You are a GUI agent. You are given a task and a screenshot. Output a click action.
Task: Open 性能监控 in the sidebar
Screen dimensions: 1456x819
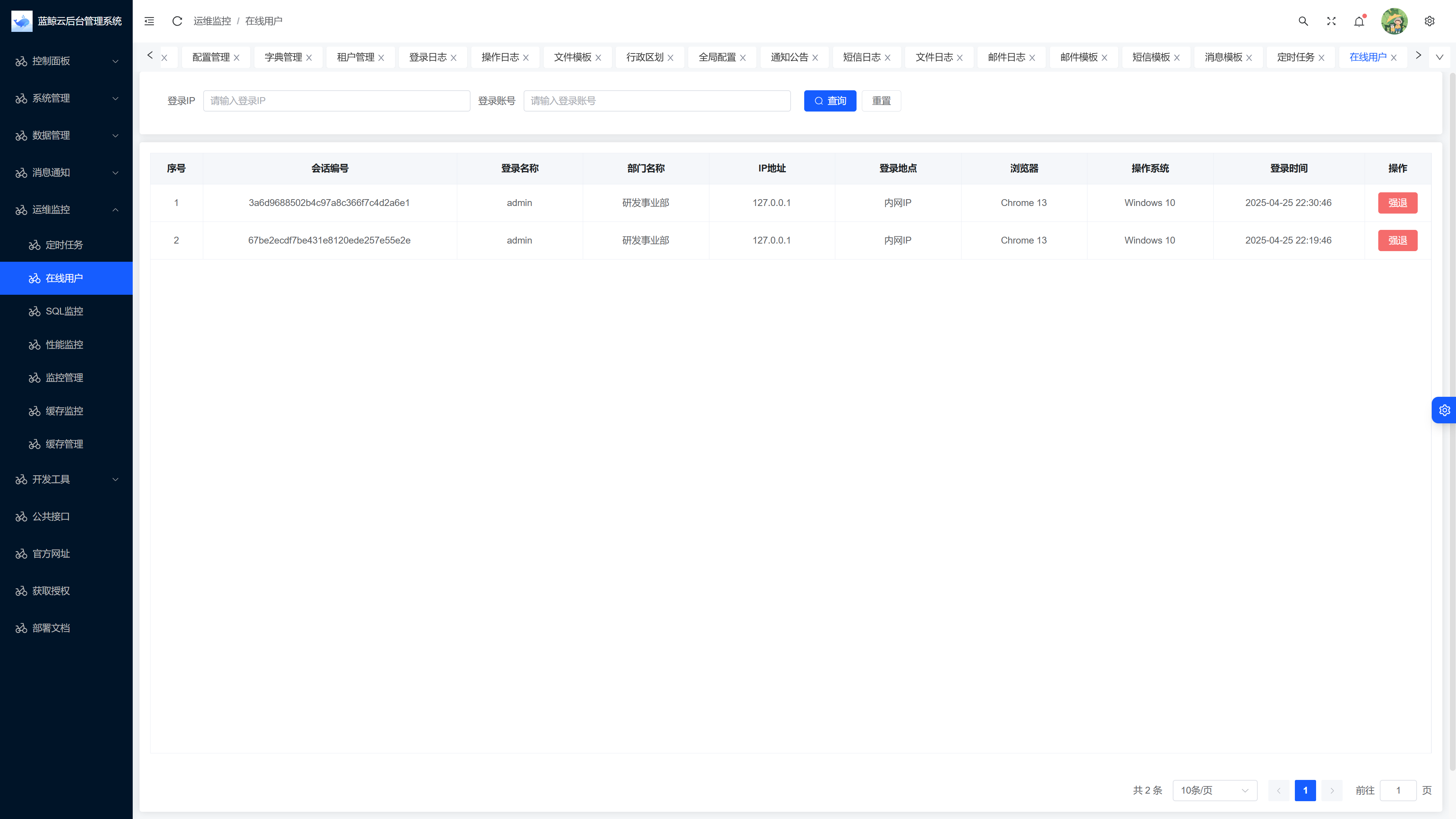click(x=66, y=344)
